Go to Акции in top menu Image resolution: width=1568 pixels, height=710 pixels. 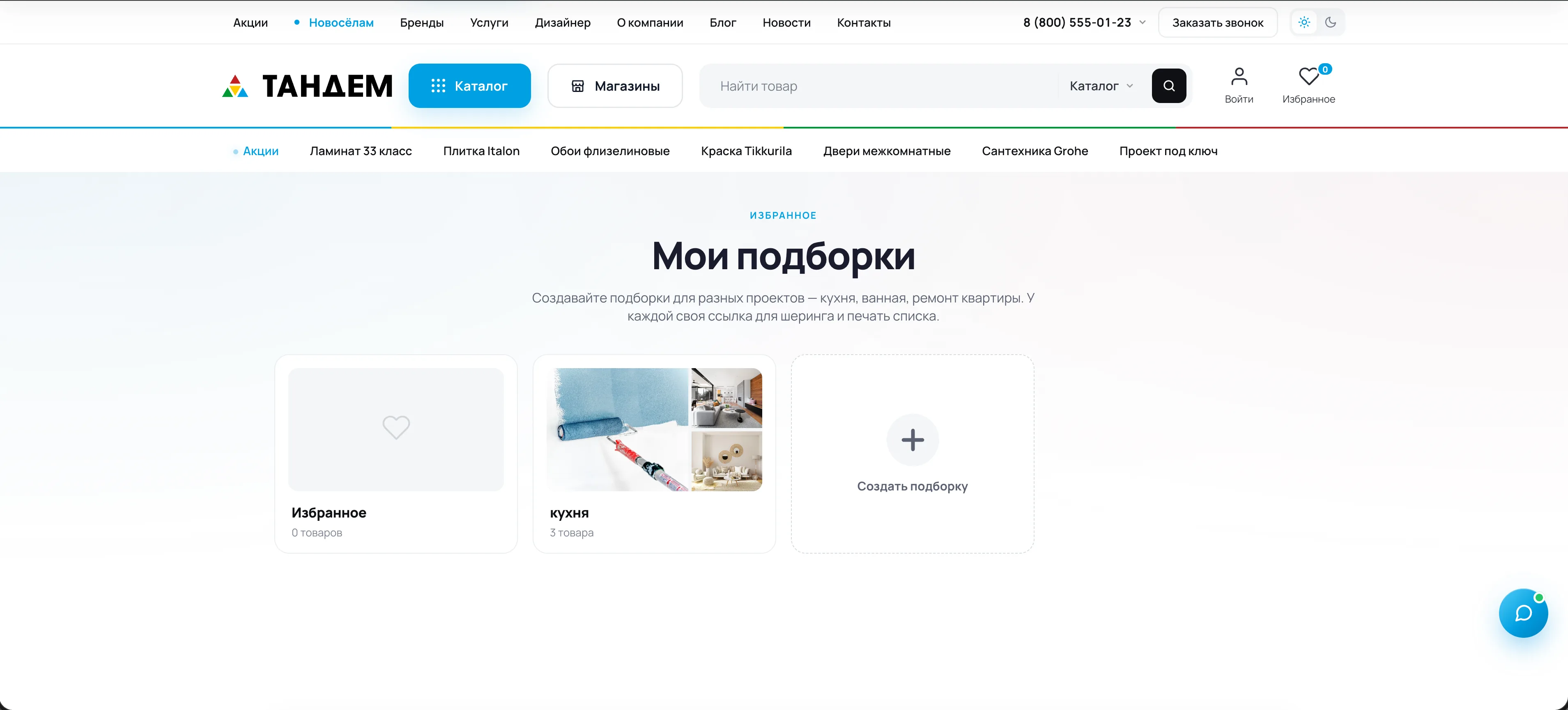250,23
